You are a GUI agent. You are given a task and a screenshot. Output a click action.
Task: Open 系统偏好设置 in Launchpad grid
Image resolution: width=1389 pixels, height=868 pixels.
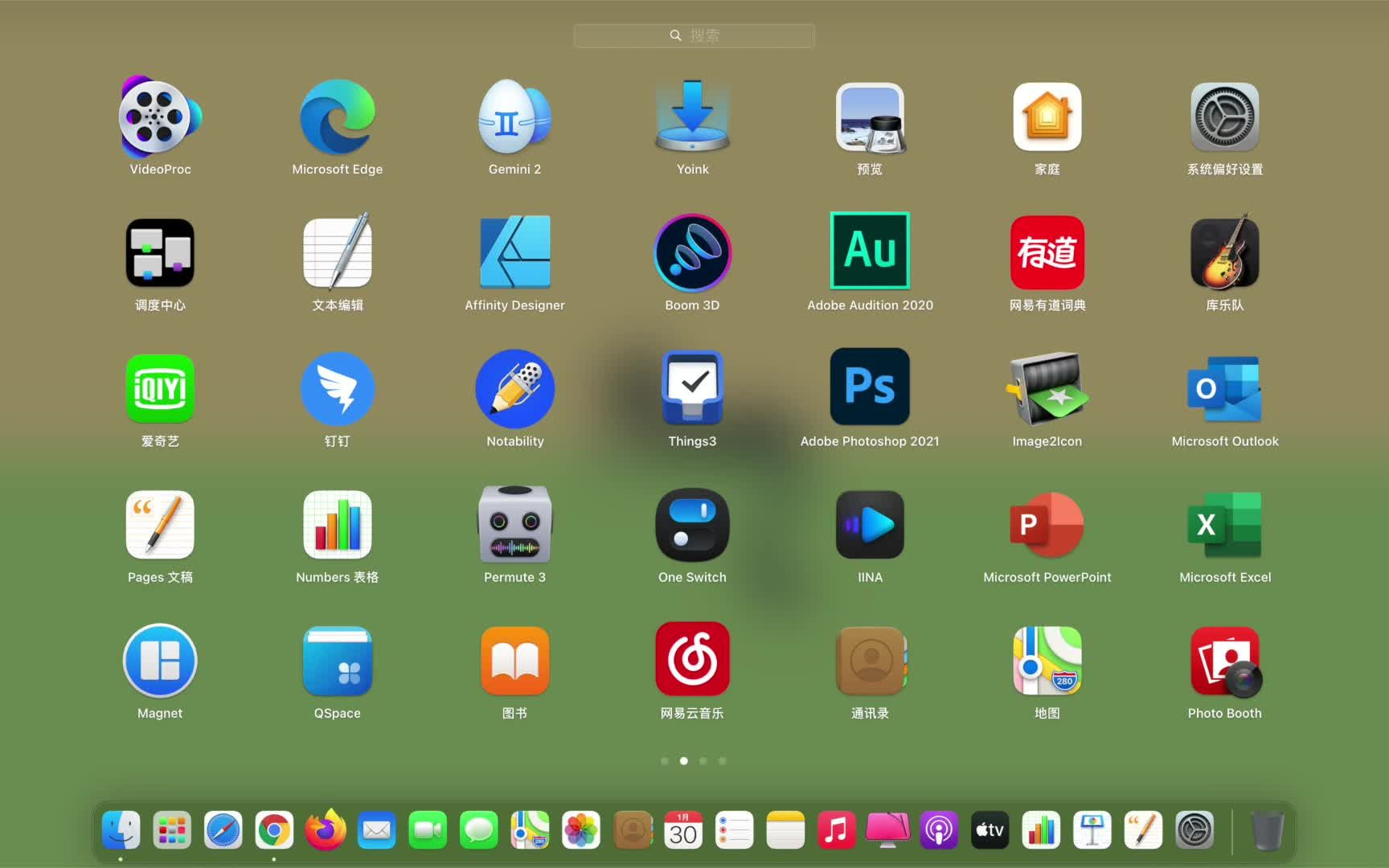click(1225, 117)
